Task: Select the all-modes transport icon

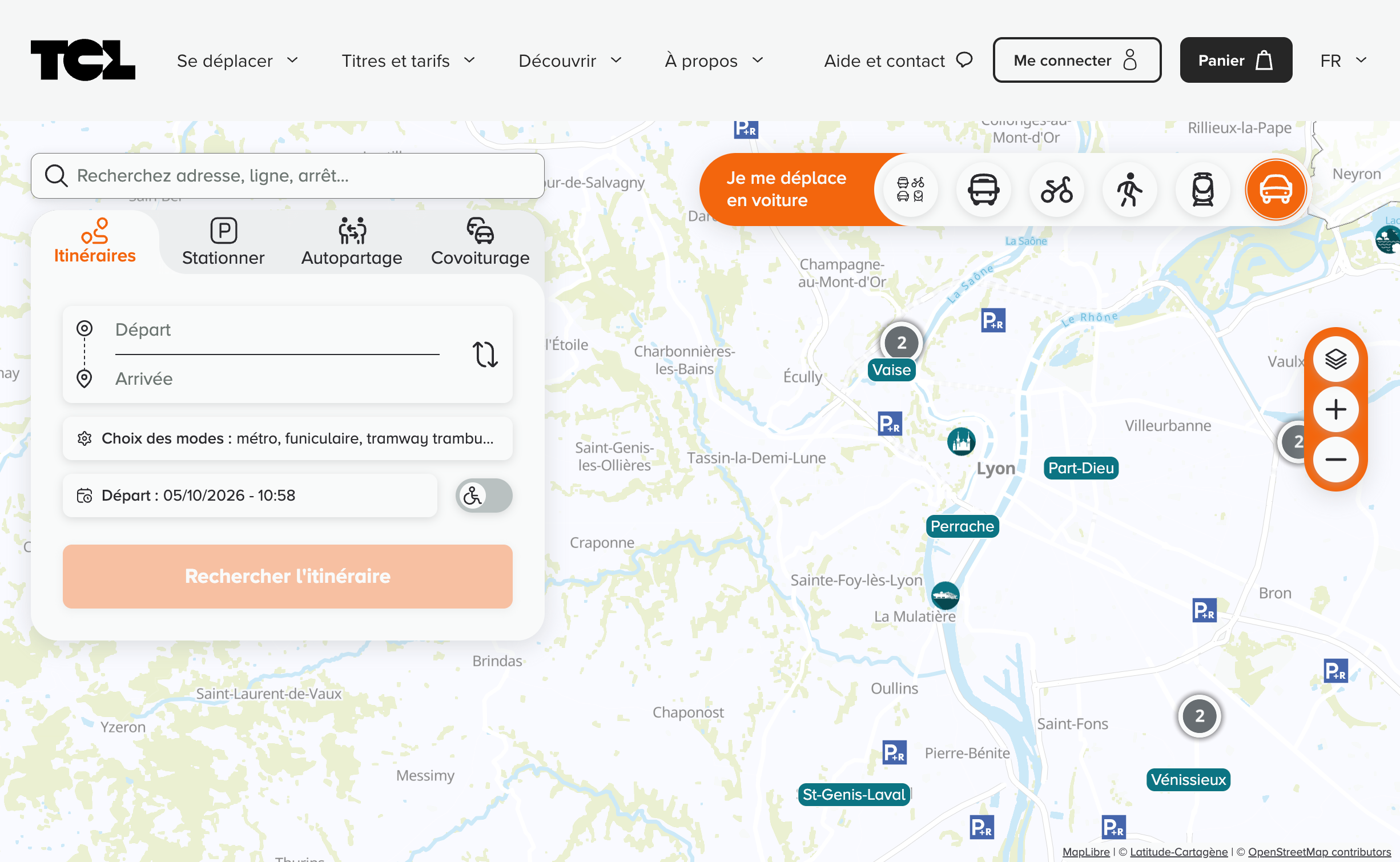Action: tap(910, 190)
